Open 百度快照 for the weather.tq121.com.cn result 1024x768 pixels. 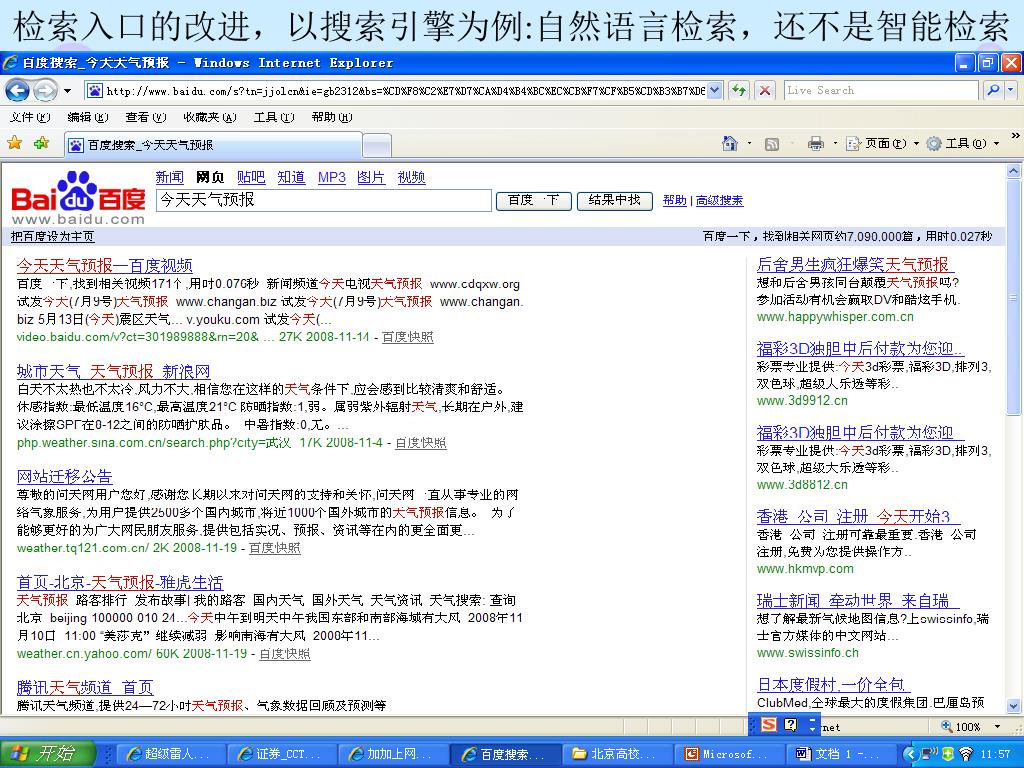pos(275,548)
